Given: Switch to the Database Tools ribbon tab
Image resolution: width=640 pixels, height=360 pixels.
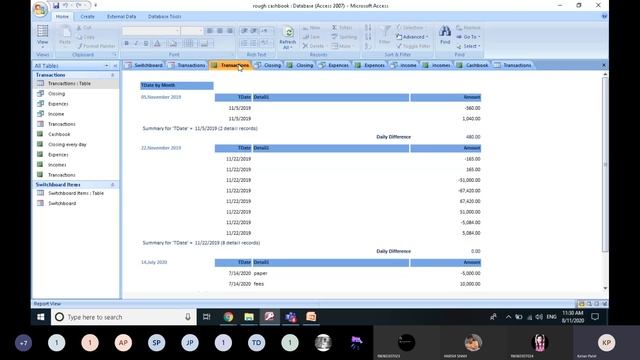Looking at the screenshot, I should pos(164,16).
